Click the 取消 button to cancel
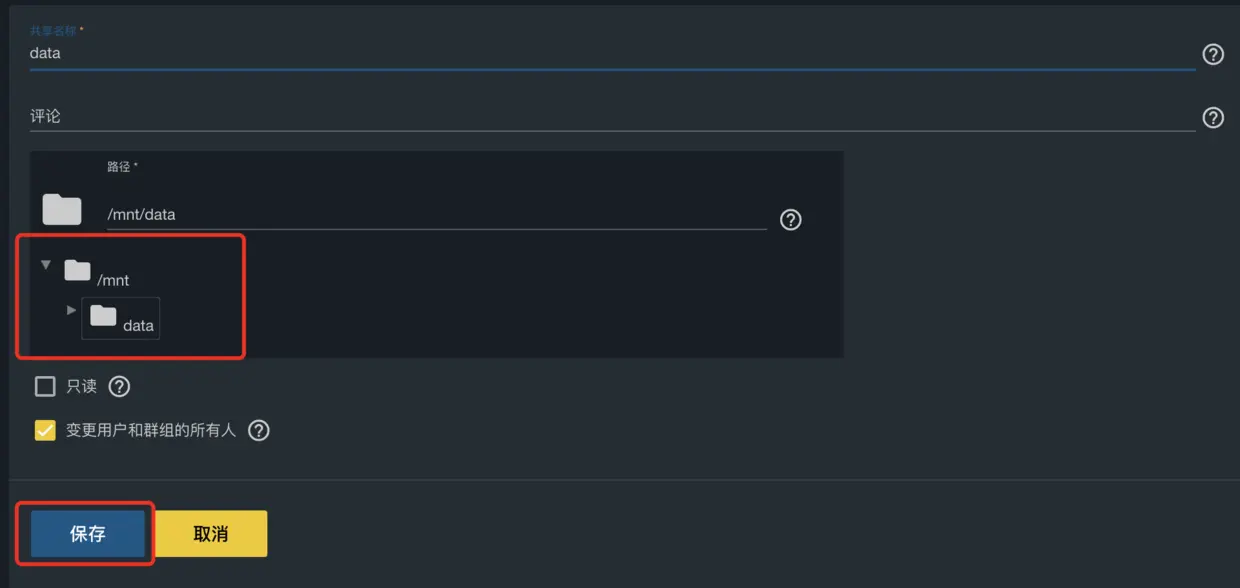The width and height of the screenshot is (1240, 588). 210,533
